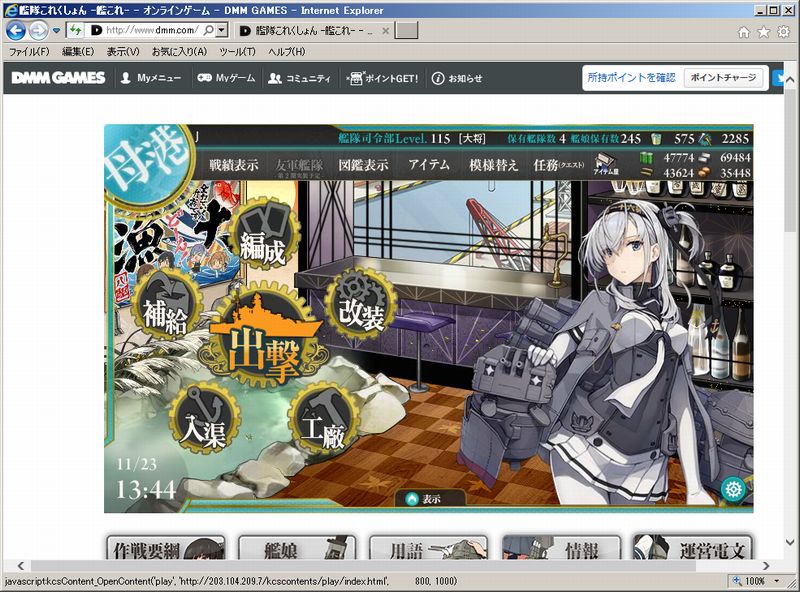Image resolution: width=800 pixels, height=592 pixels.
Task: Open the ツール(T) menu
Action: 237,52
